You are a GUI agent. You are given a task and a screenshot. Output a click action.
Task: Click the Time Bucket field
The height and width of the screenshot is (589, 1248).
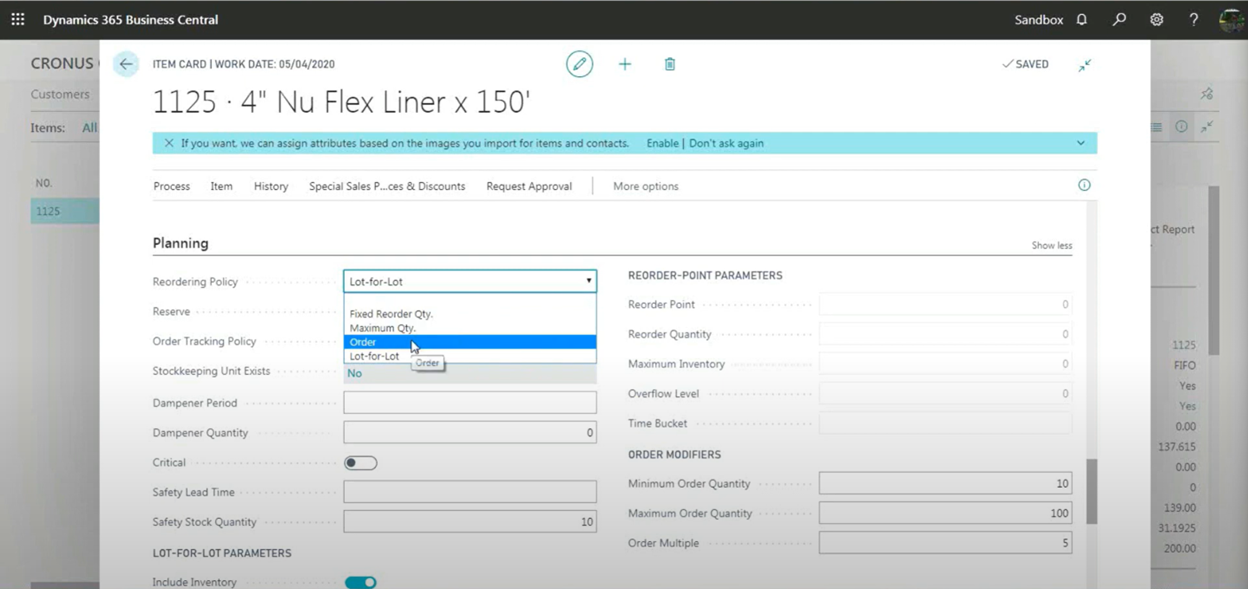945,423
